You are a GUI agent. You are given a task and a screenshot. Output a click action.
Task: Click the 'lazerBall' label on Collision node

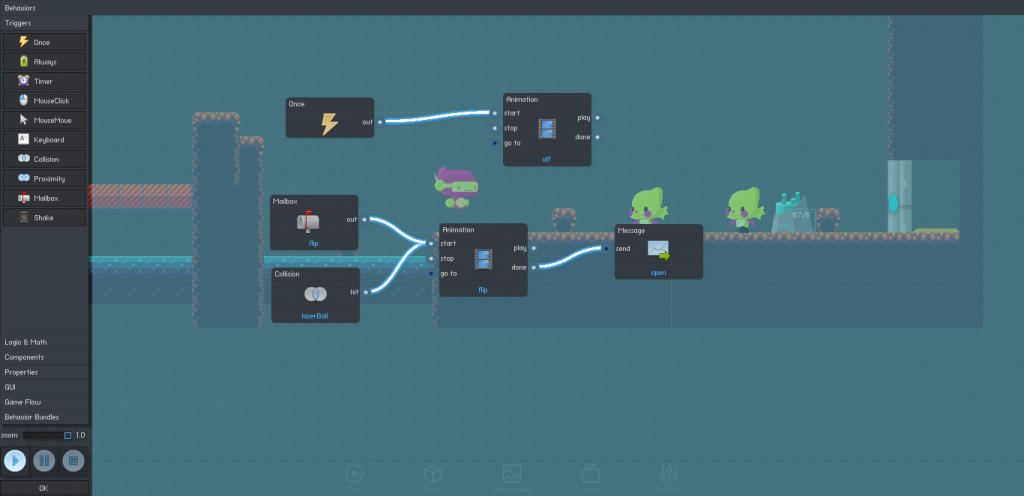pos(315,316)
